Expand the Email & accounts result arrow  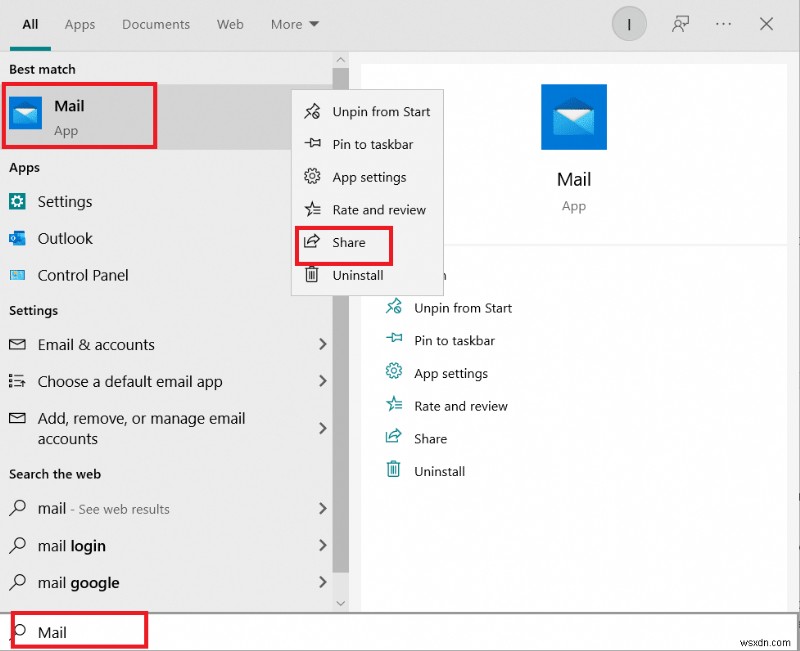[322, 344]
